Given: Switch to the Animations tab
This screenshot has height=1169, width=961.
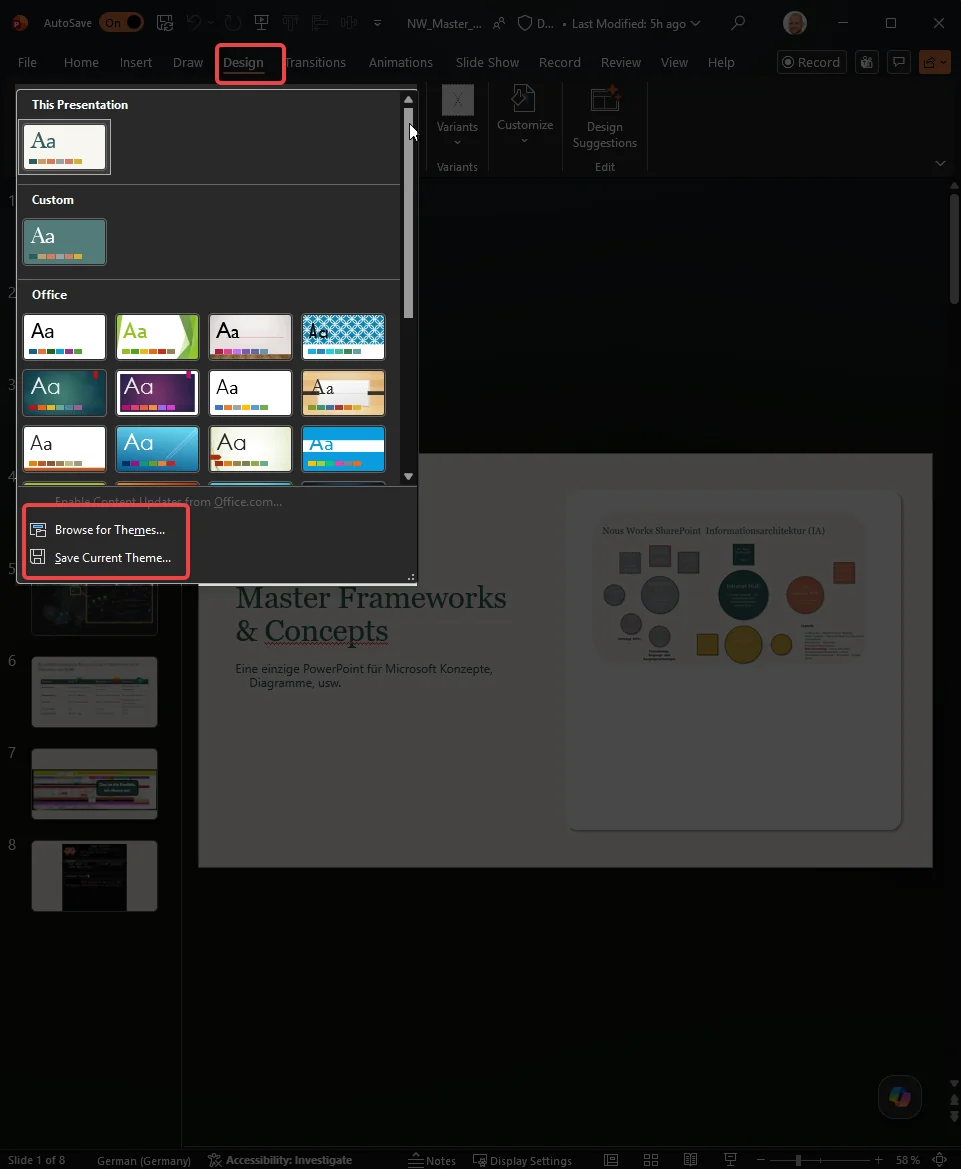Looking at the screenshot, I should coord(400,63).
